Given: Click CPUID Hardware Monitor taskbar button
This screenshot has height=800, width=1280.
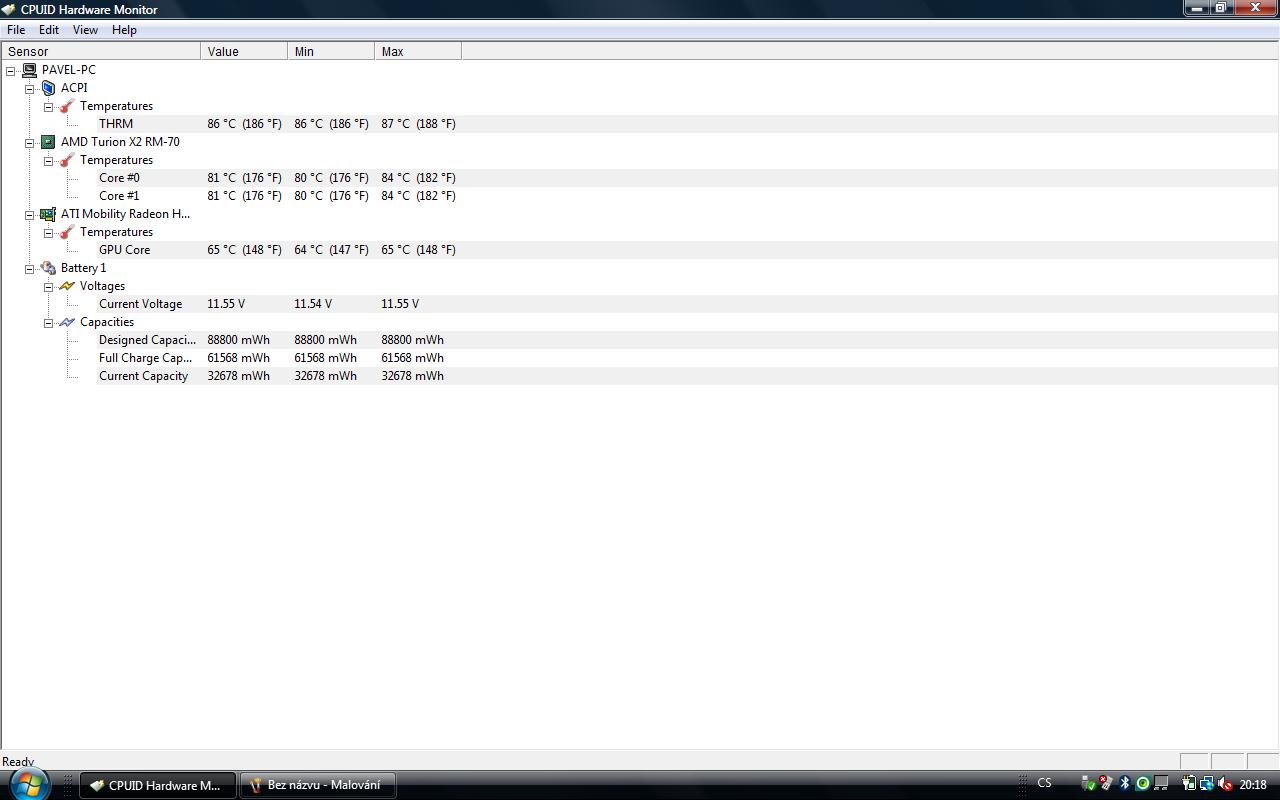Looking at the screenshot, I should (158, 785).
